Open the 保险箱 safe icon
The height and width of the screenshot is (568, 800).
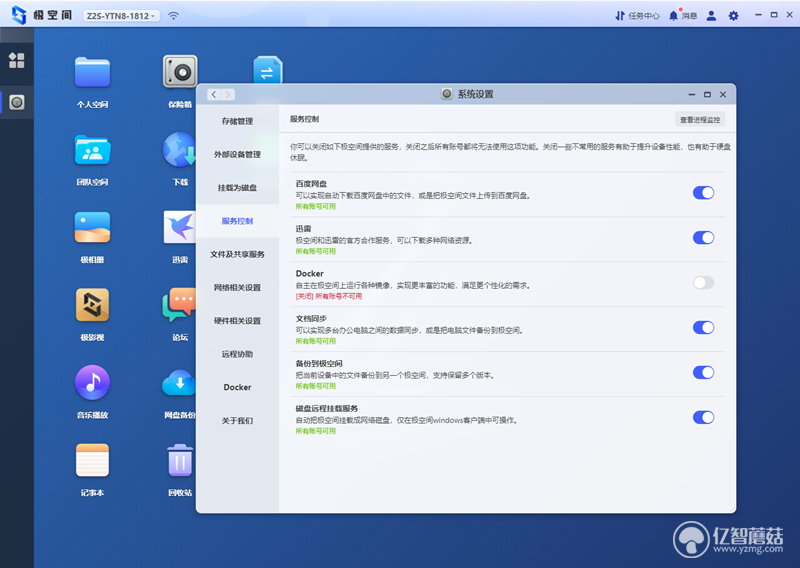(180, 72)
